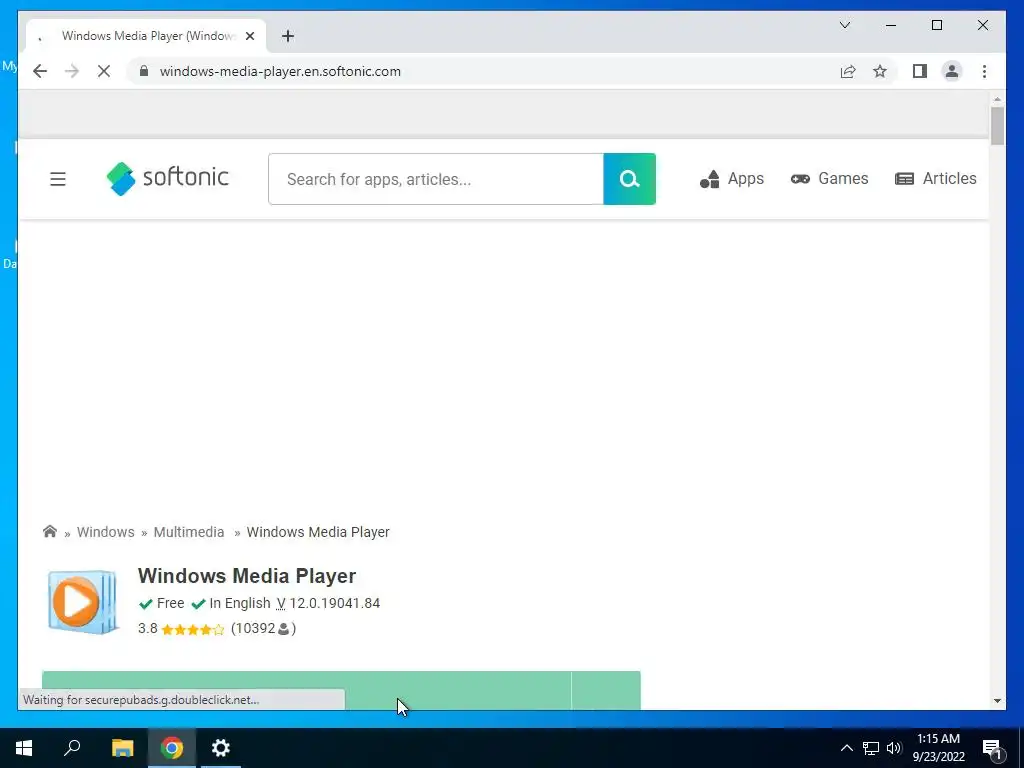Click the teal search magnifier button
The height and width of the screenshot is (768, 1024).
(x=630, y=179)
